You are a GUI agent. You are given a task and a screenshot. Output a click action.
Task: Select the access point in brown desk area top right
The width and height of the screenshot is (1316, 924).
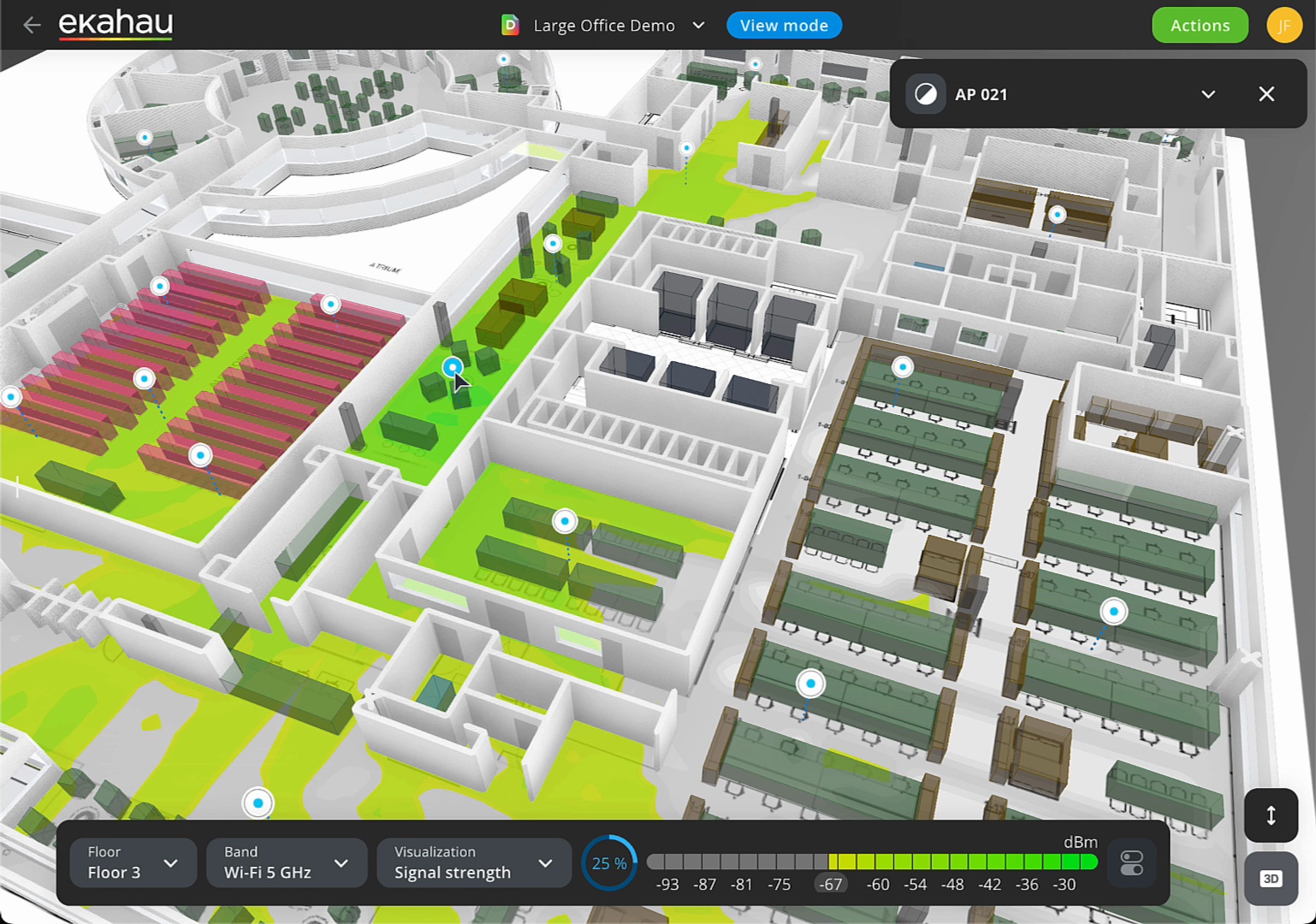point(1058,215)
